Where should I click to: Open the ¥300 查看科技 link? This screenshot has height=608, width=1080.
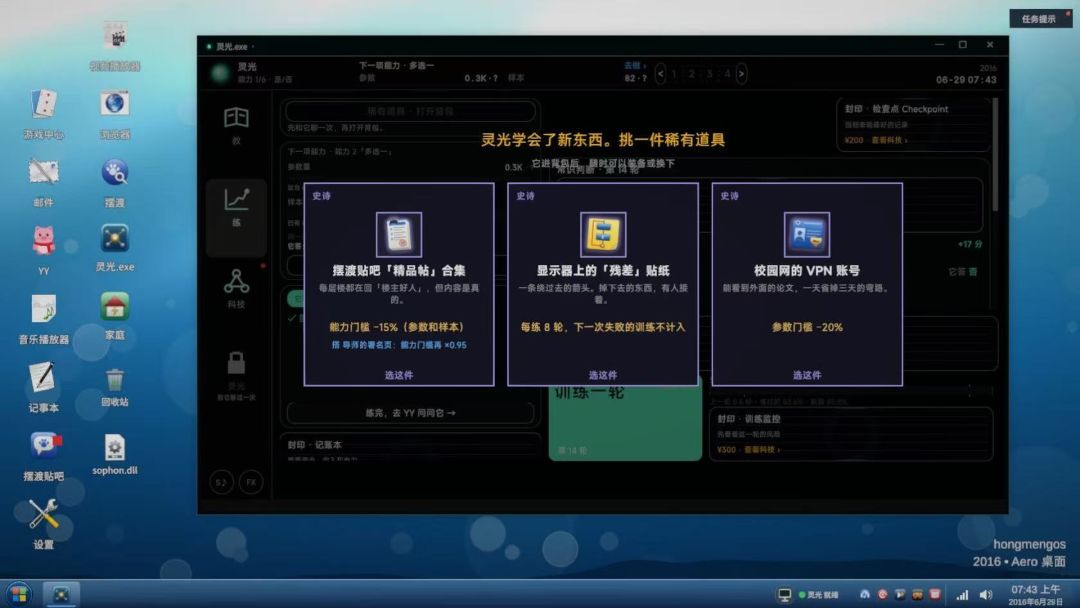click(x=749, y=450)
